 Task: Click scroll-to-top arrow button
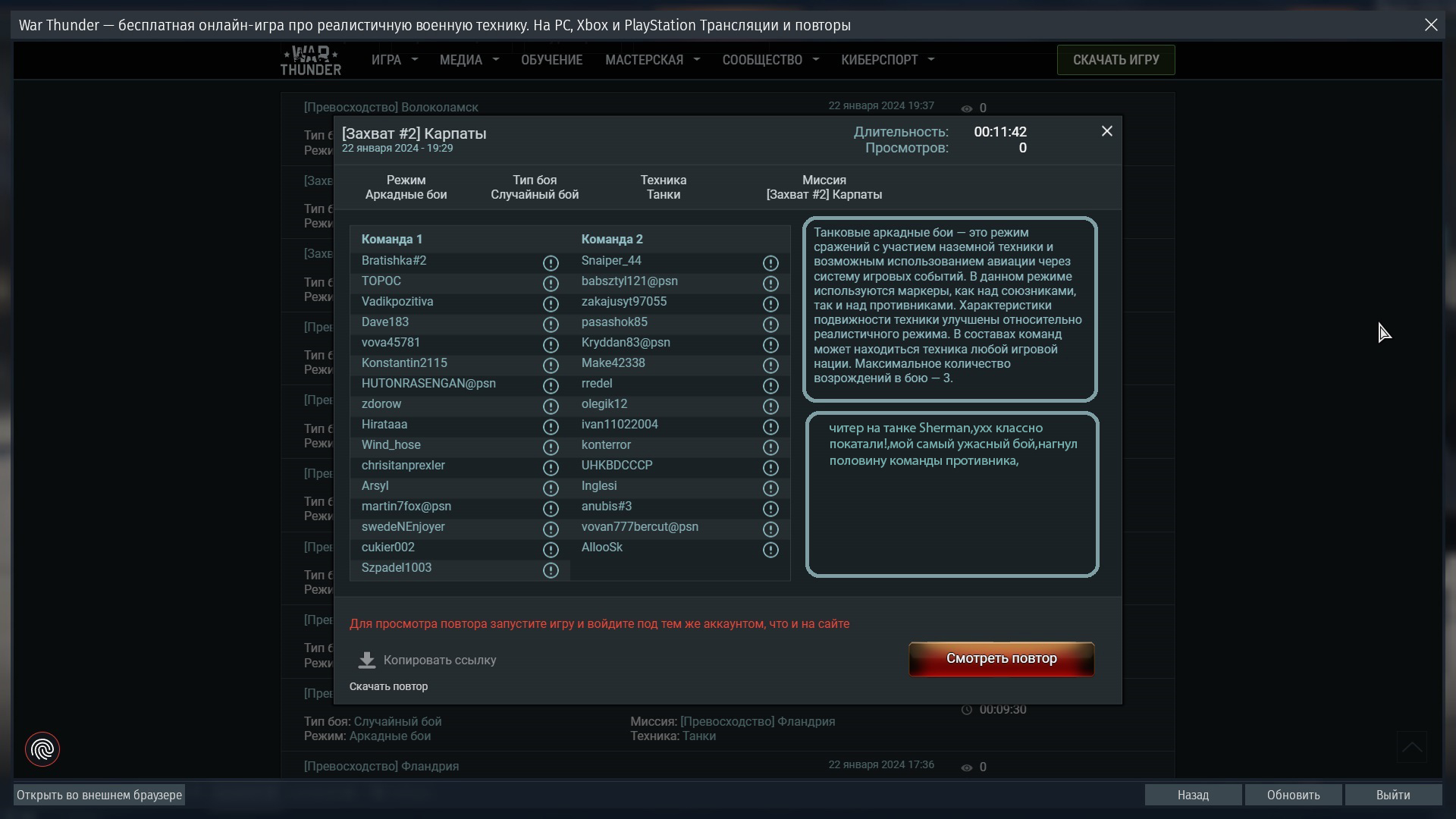click(x=1411, y=748)
